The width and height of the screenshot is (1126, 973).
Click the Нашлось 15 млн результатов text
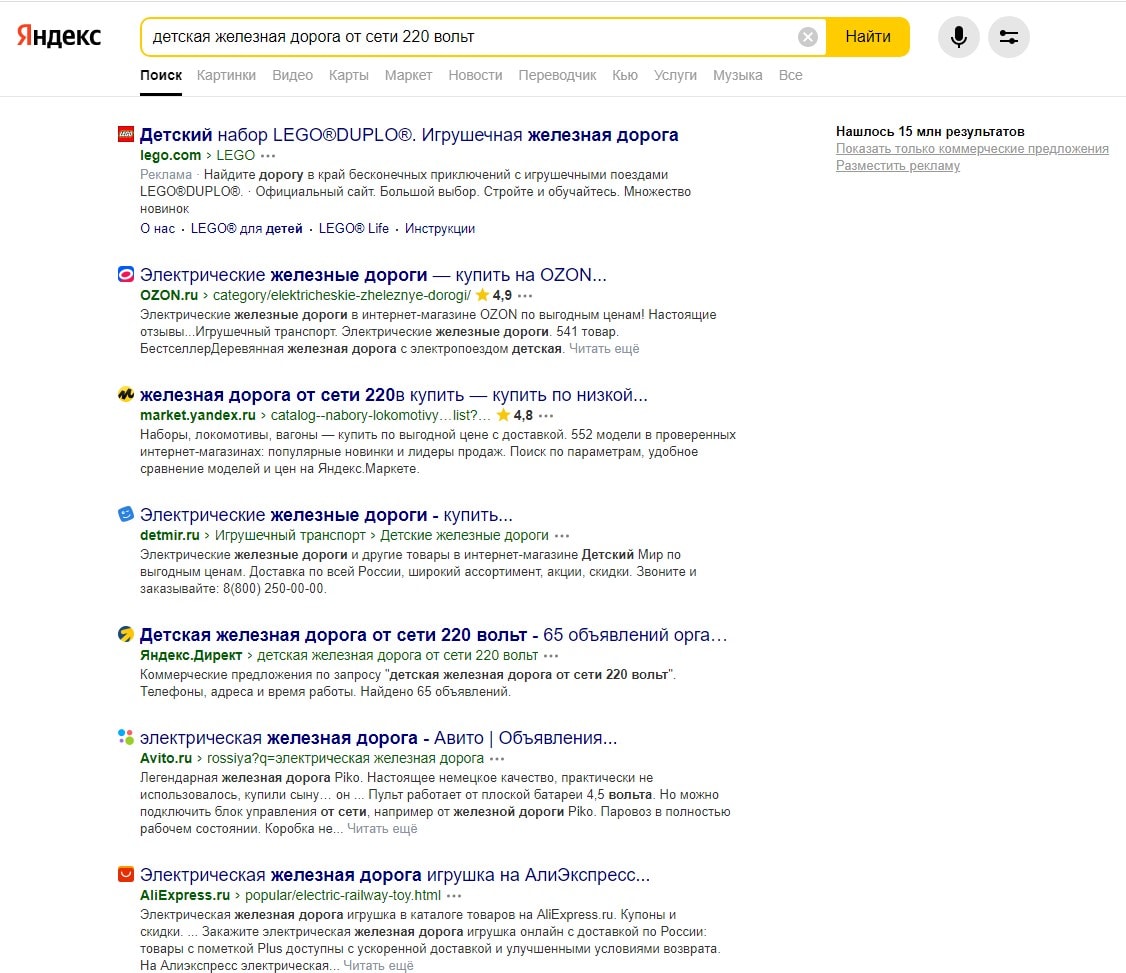coord(930,131)
